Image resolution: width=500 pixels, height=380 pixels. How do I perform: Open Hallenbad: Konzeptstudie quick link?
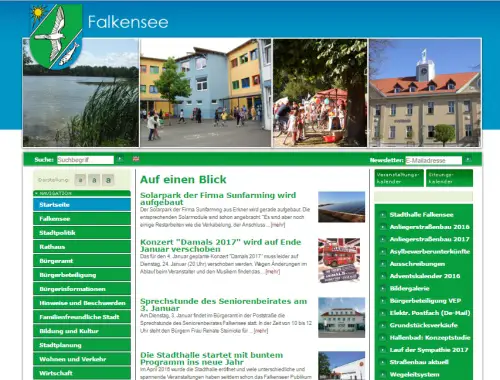pos(430,338)
